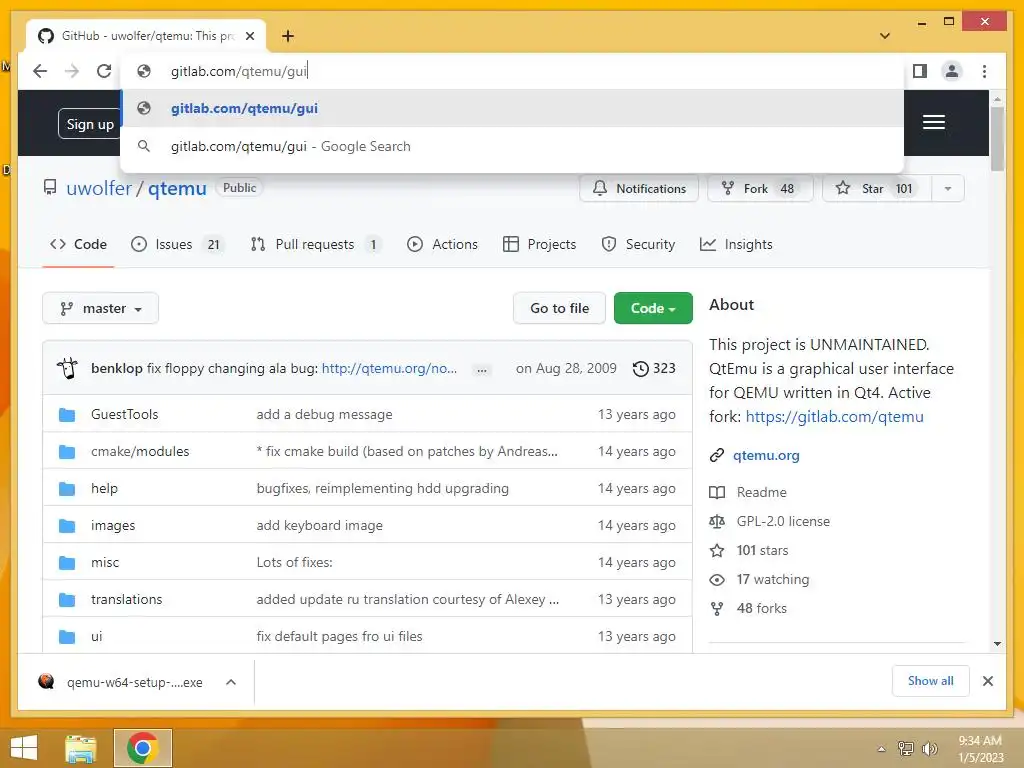Switch to Pull requests tab

(x=315, y=244)
